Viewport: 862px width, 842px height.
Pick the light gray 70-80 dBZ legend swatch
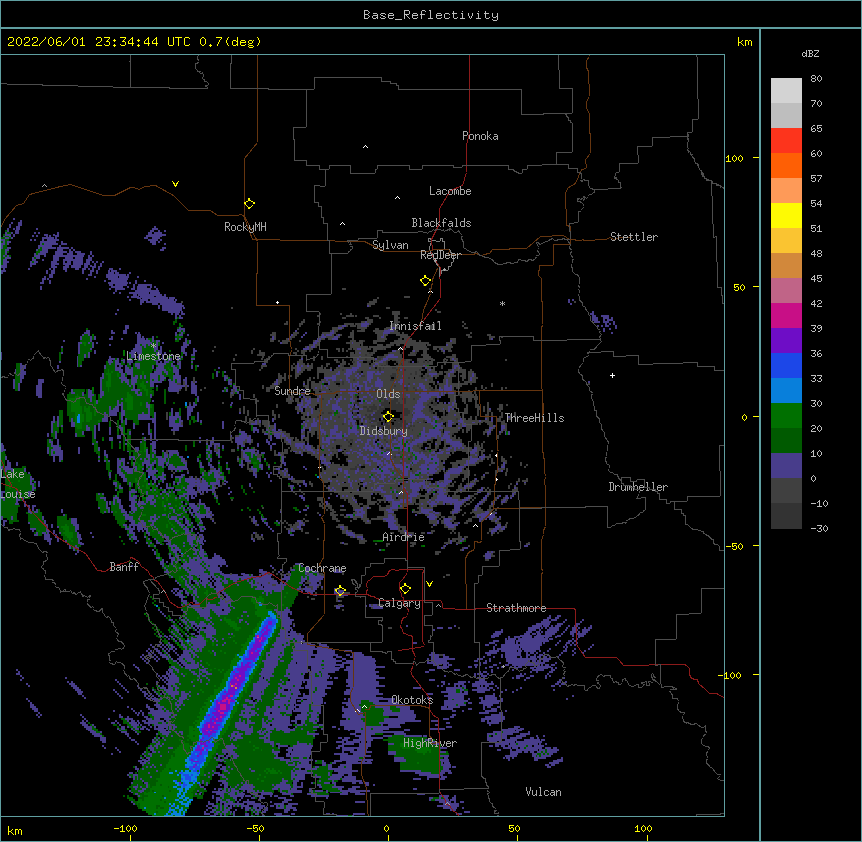pyautogui.click(x=786, y=90)
